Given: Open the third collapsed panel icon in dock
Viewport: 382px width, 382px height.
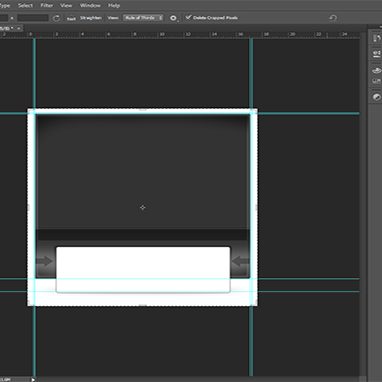Looking at the screenshot, I should pyautogui.click(x=376, y=70).
